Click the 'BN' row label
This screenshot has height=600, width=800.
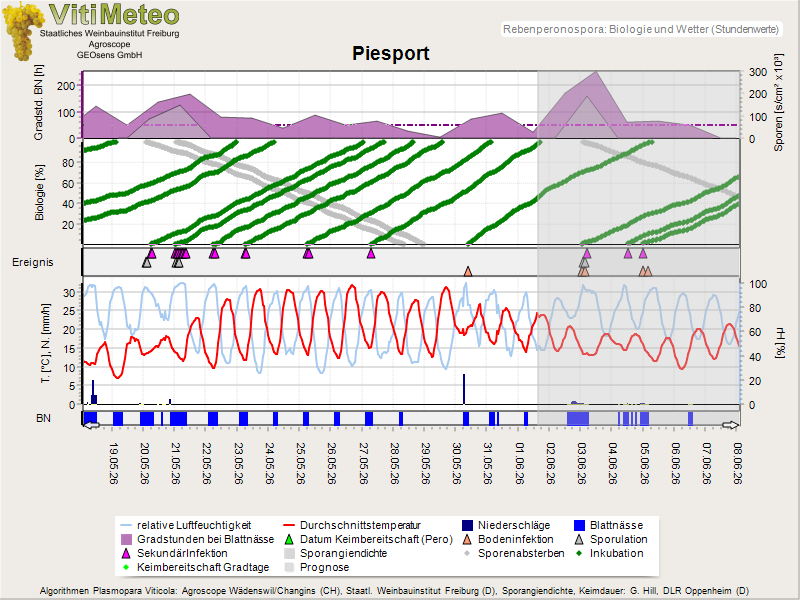coord(43,418)
